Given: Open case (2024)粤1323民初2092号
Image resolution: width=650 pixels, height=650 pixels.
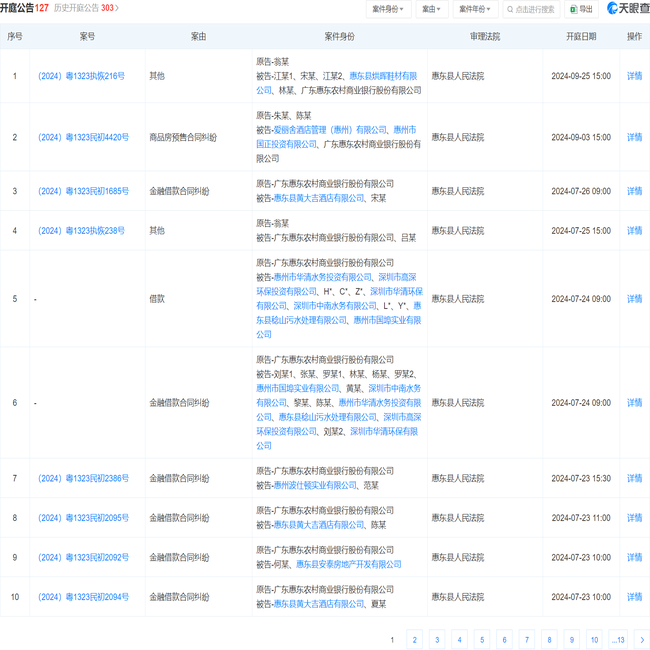Looking at the screenshot, I should [x=83, y=558].
